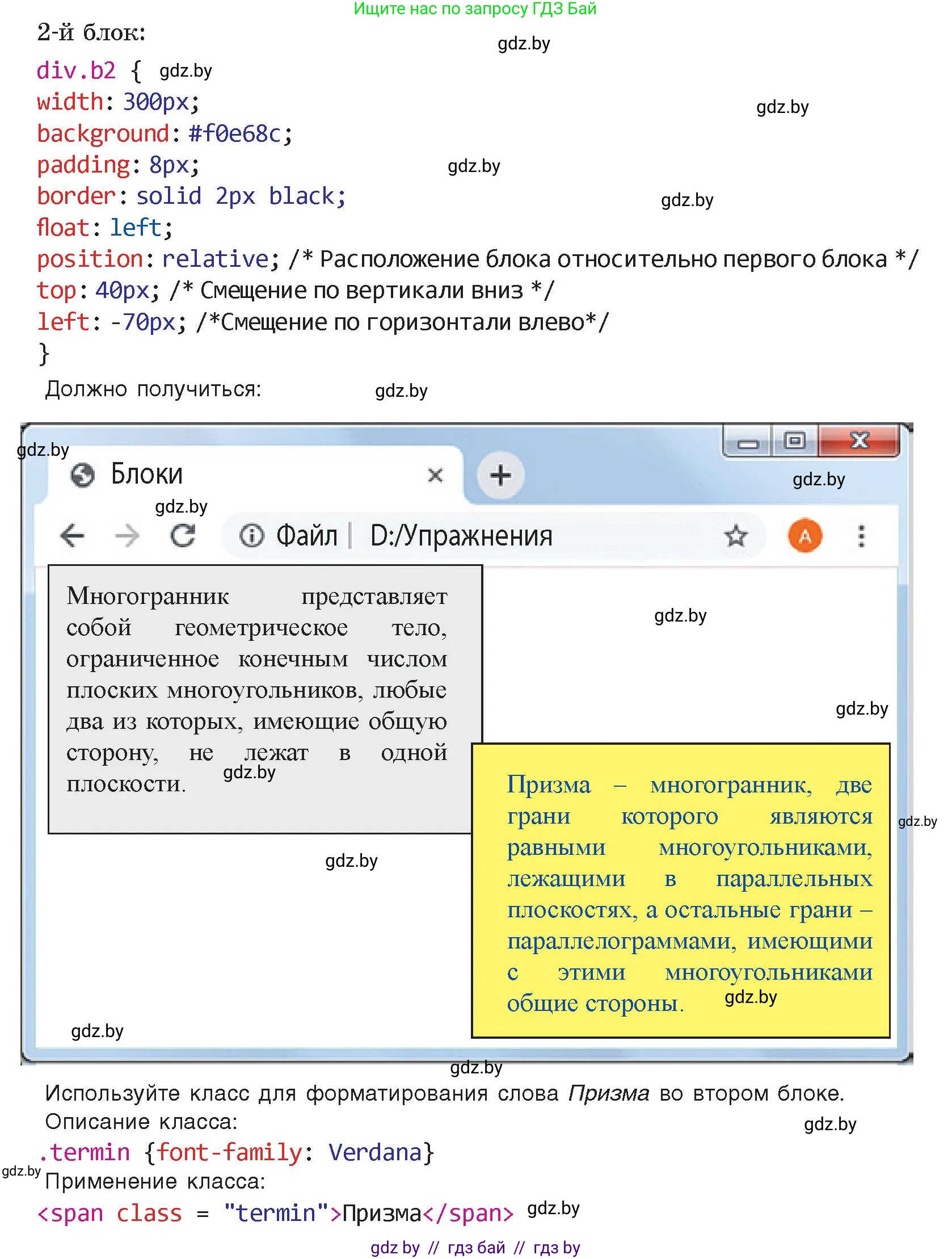
Task: Close the Блоки tab
Action: pyautogui.click(x=435, y=475)
